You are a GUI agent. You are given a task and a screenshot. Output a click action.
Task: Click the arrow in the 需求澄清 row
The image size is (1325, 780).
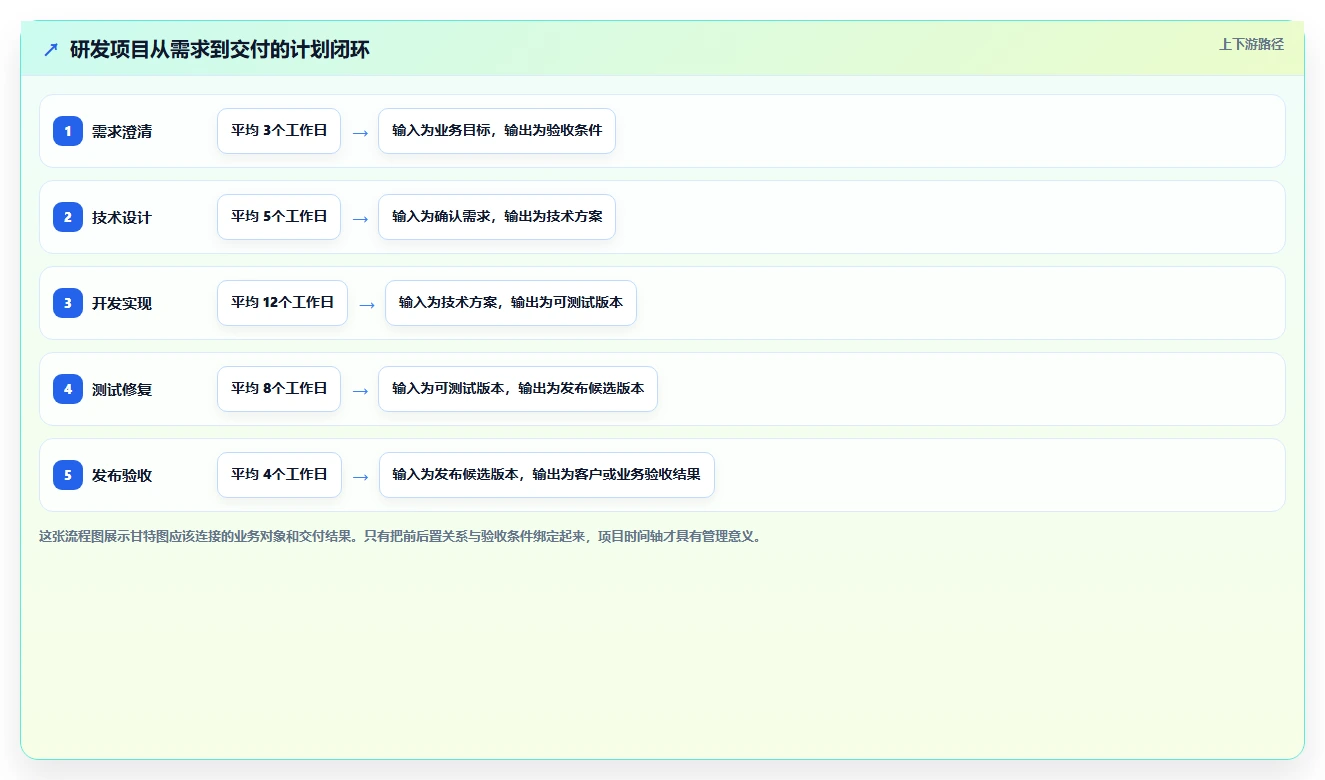pos(360,132)
